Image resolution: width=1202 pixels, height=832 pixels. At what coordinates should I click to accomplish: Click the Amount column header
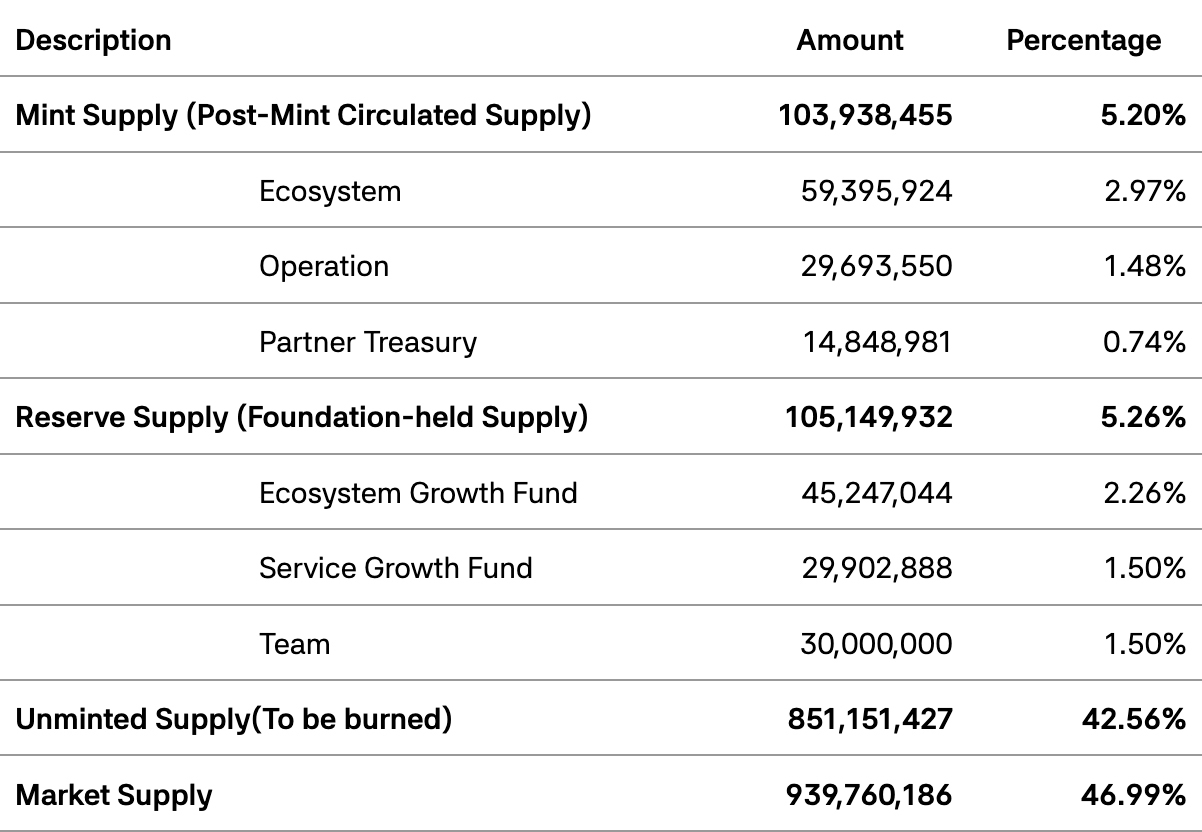coord(849,41)
